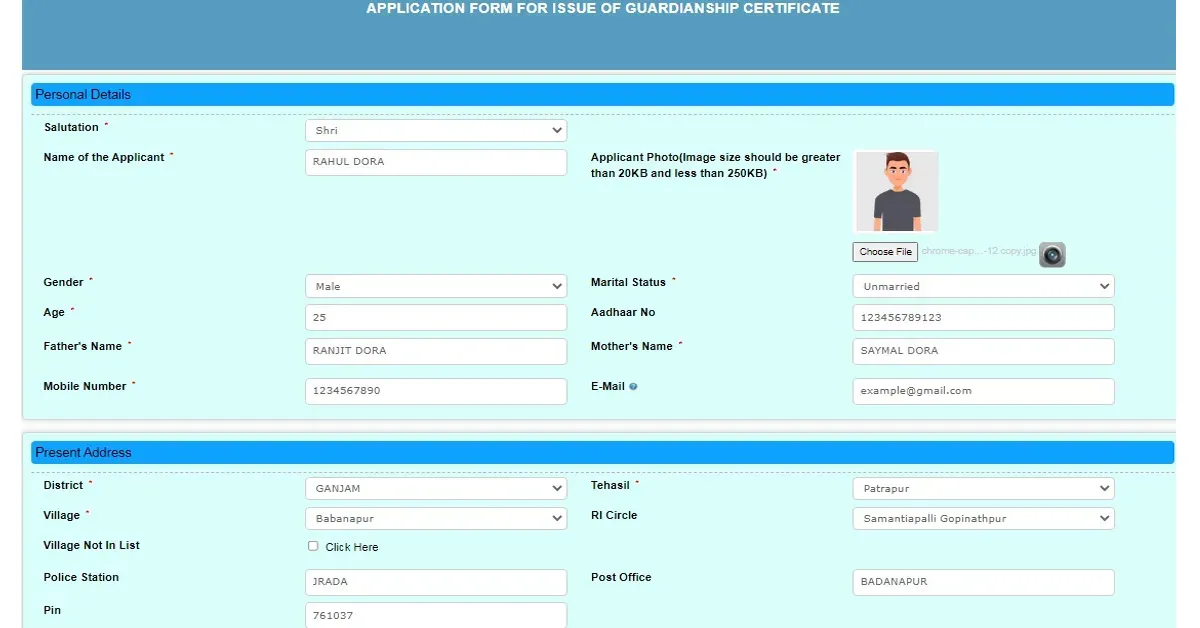The width and height of the screenshot is (1200, 628).
Task: Open the Village dropdown showing Babanapur
Action: (435, 519)
